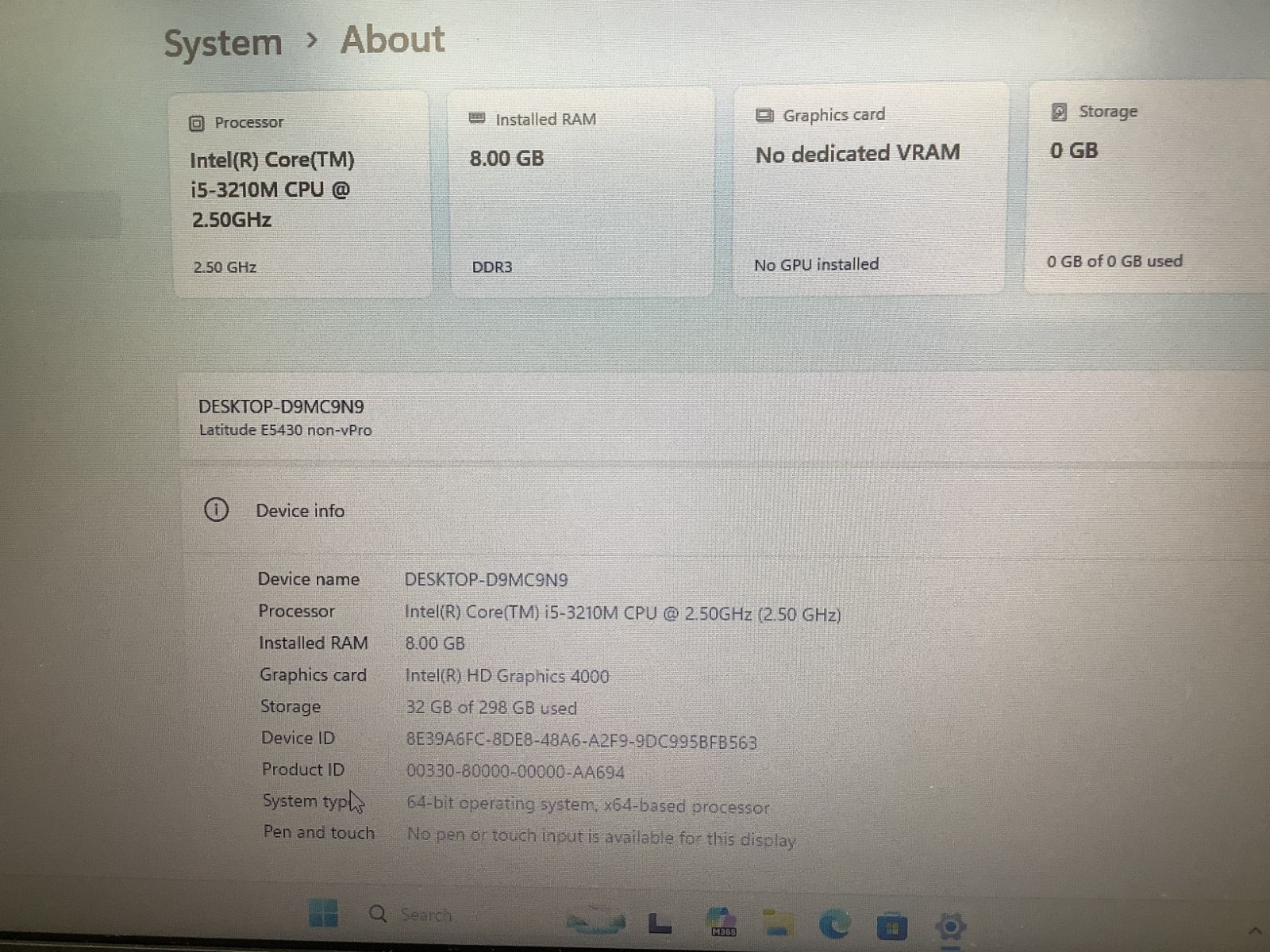Image resolution: width=1270 pixels, height=952 pixels.
Task: Click the Processor card icon
Action: point(197,123)
